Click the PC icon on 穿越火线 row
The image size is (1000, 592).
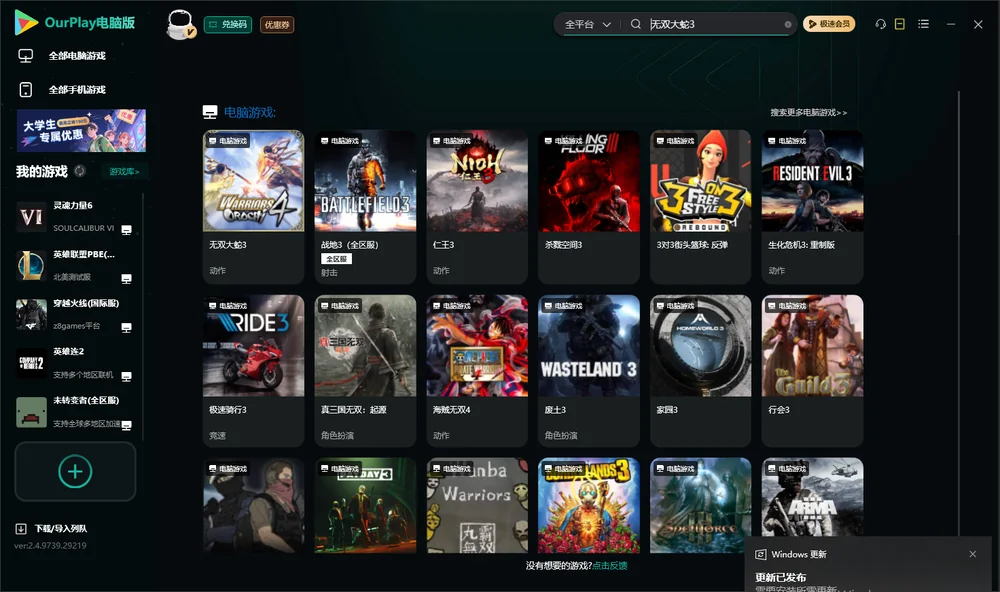[126, 328]
